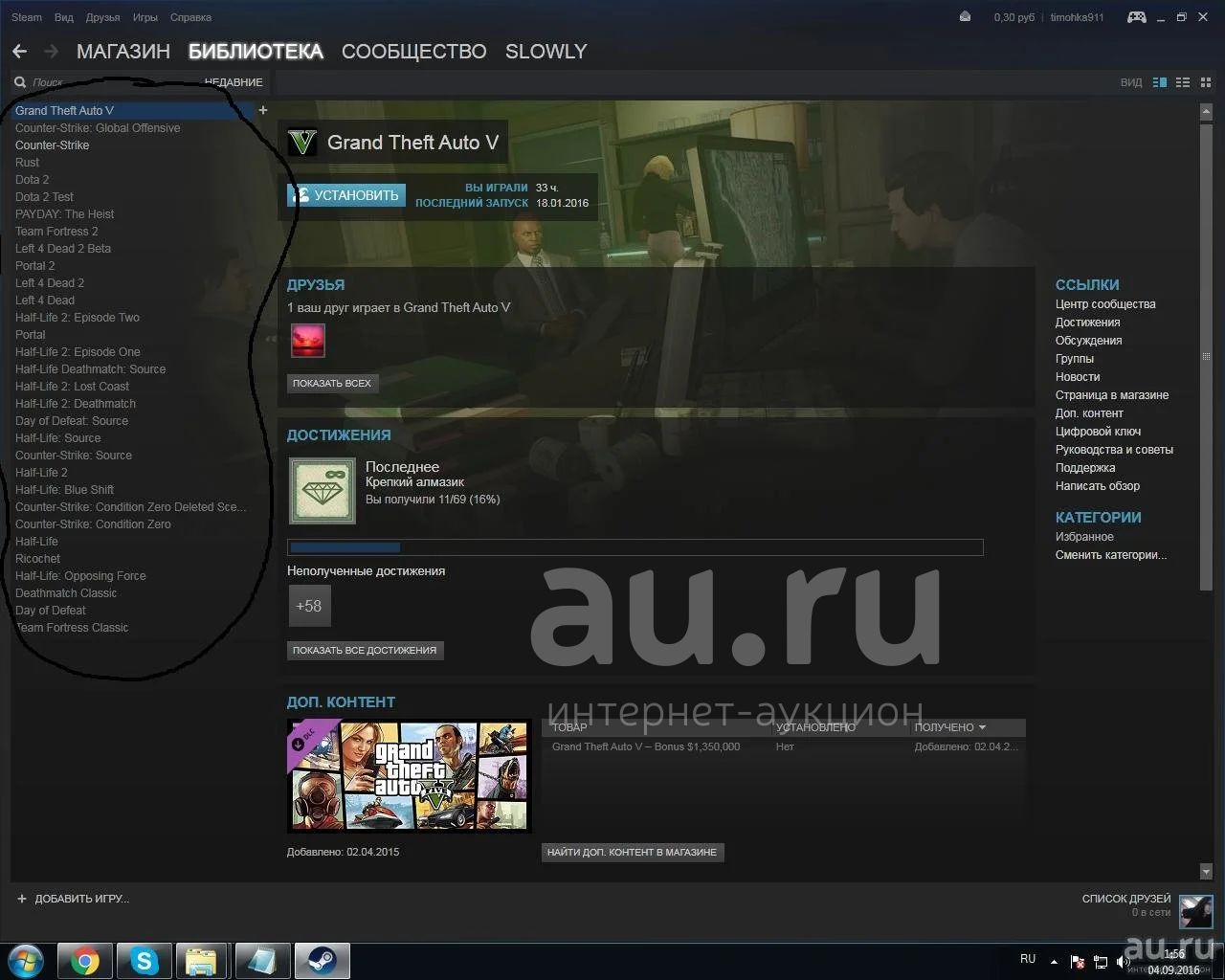1225x980 pixels.
Task: Open Big Picture mode via the gamepad icon
Action: (1136, 17)
